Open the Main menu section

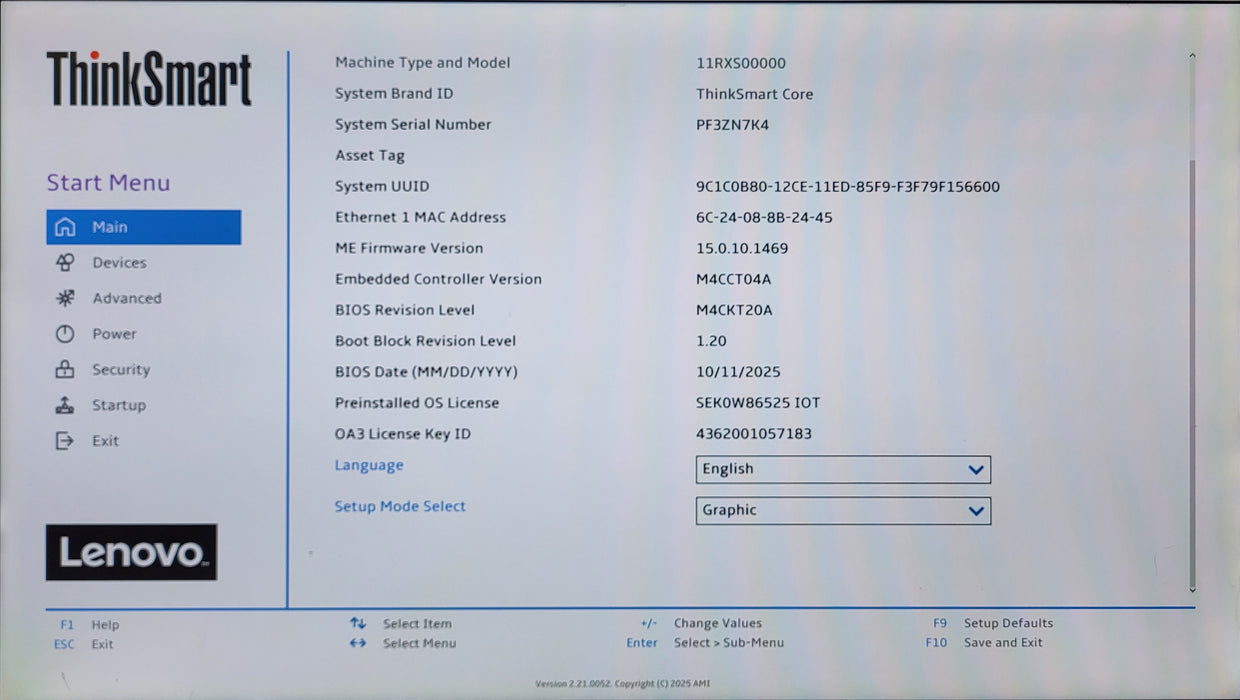tap(144, 227)
